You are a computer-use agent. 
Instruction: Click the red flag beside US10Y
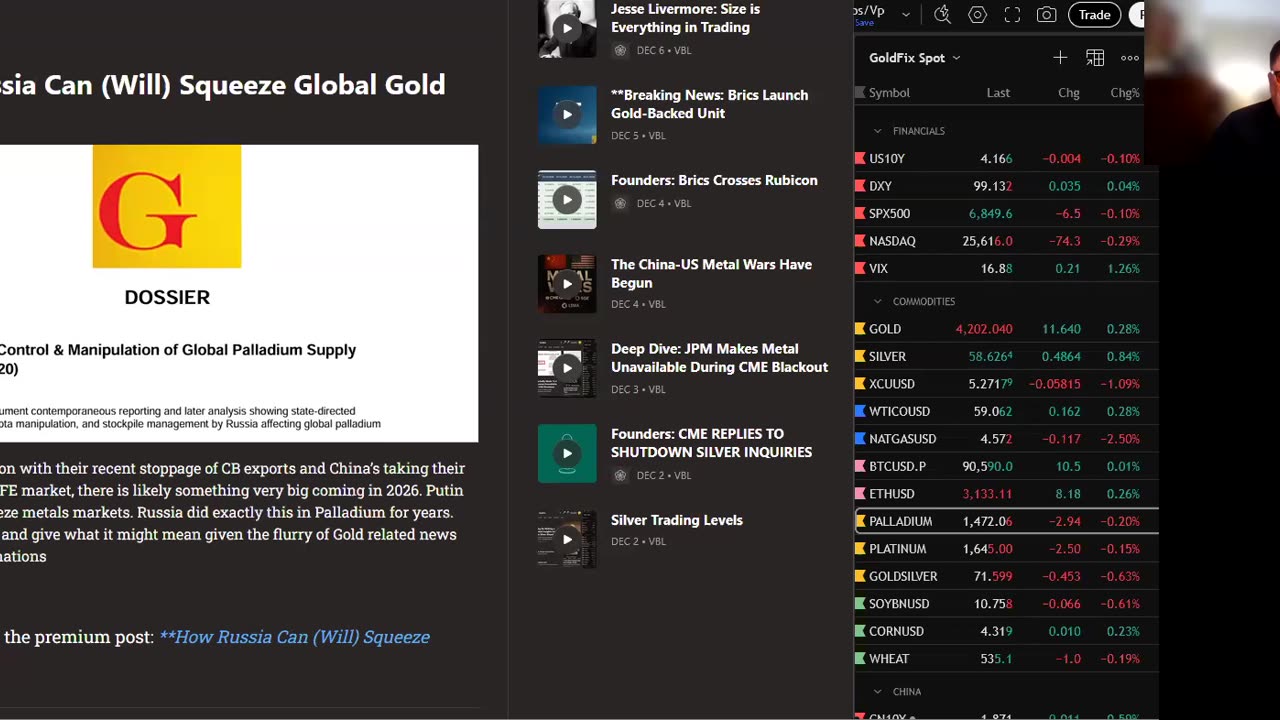click(860, 159)
